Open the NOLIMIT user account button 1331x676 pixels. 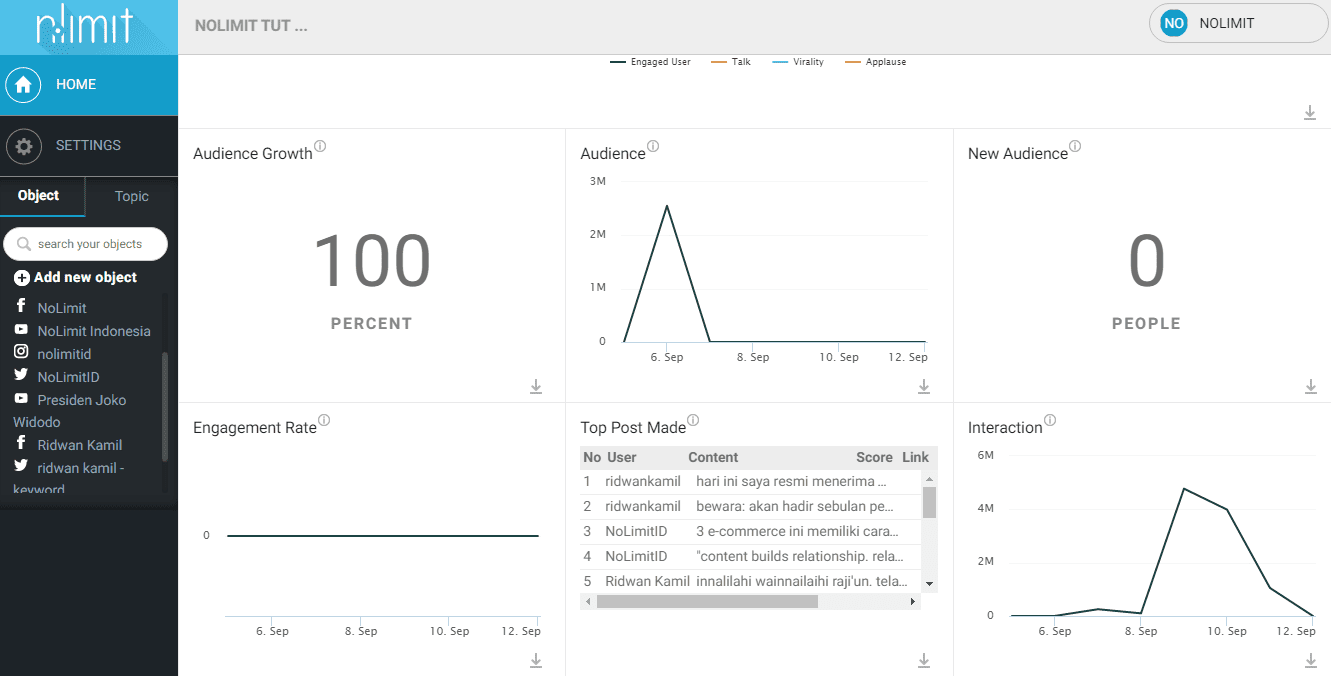(x=1238, y=23)
